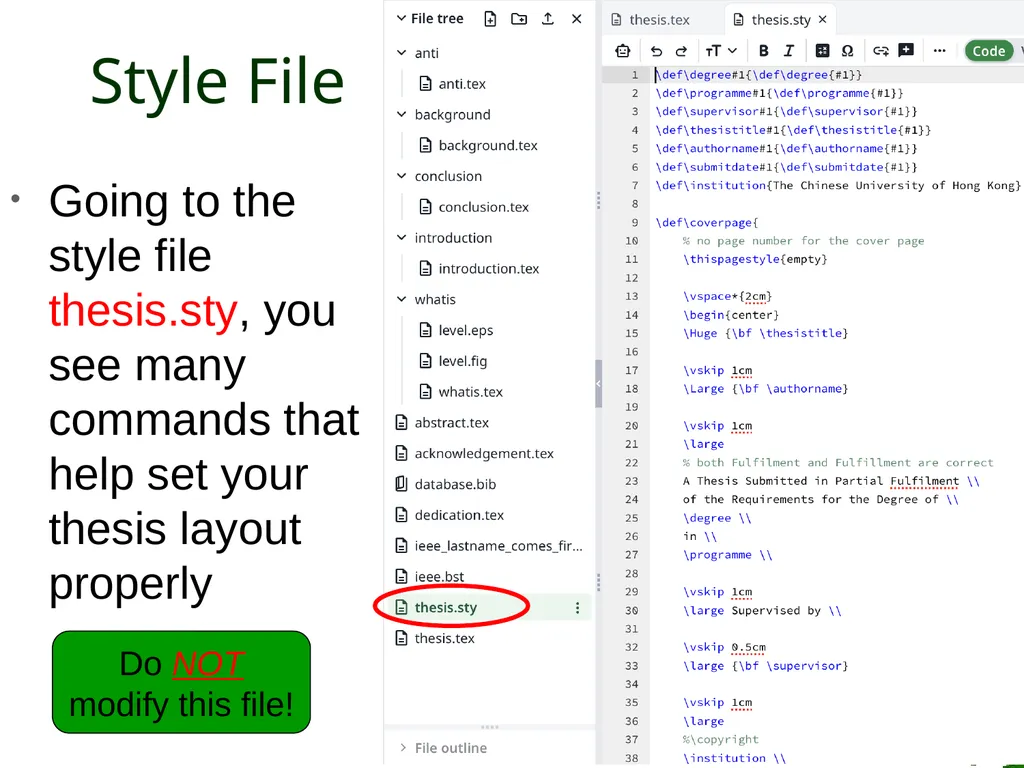Open abstract.tex file
1024x768 pixels.
click(x=451, y=423)
